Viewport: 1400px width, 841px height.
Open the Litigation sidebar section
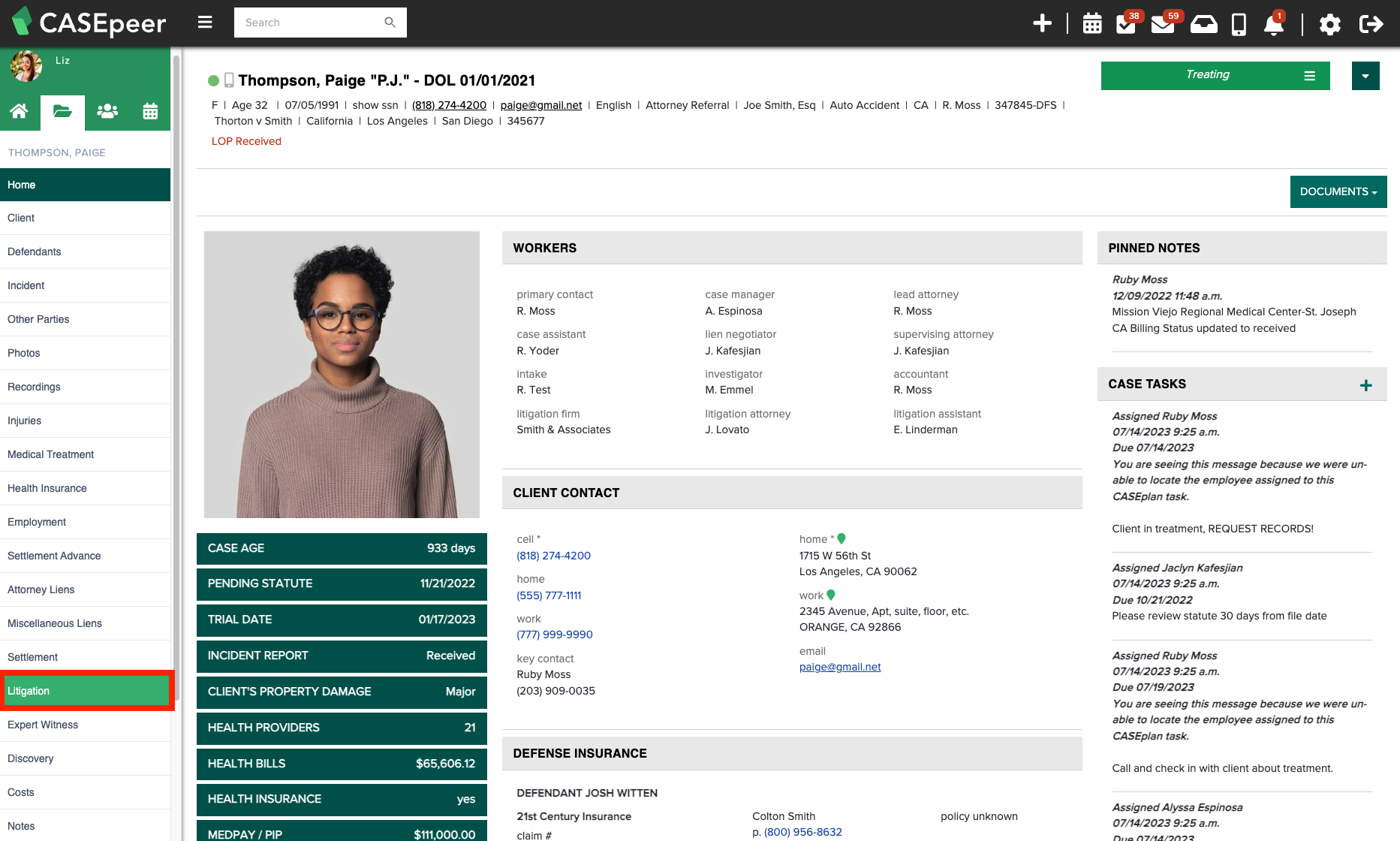(87, 691)
